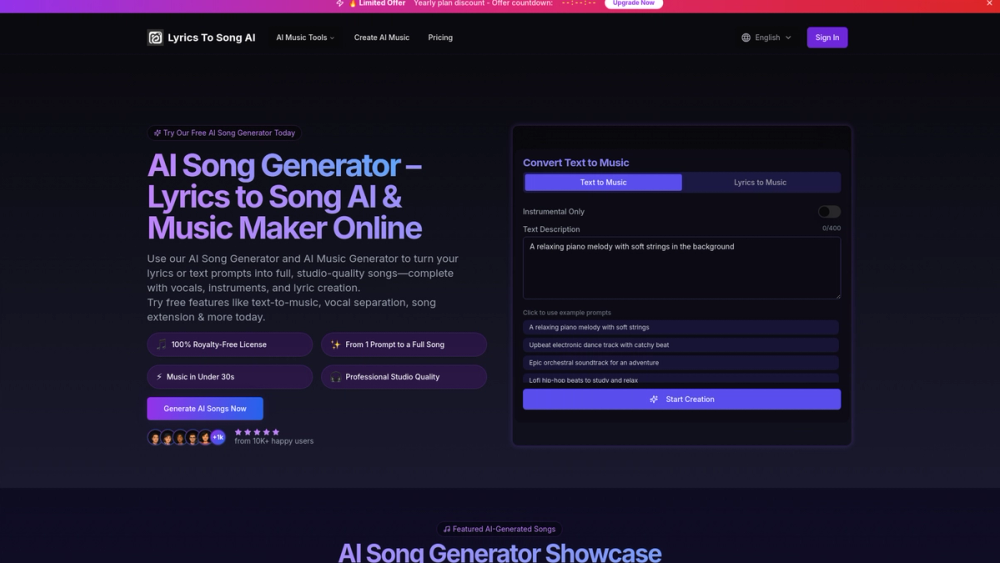The image size is (1000, 563).
Task: Click the Featured AI-Generated Songs tag
Action: [x=499, y=529]
